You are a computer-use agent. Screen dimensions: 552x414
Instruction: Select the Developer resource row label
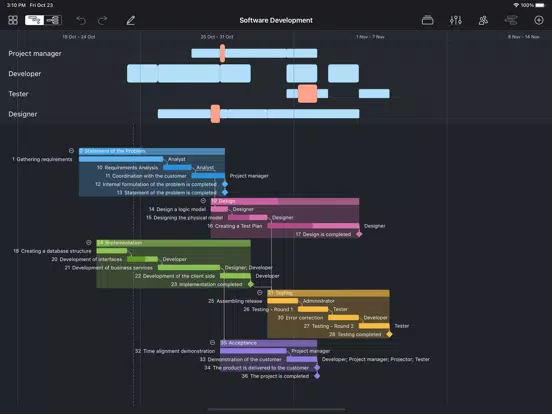pyautogui.click(x=25, y=74)
